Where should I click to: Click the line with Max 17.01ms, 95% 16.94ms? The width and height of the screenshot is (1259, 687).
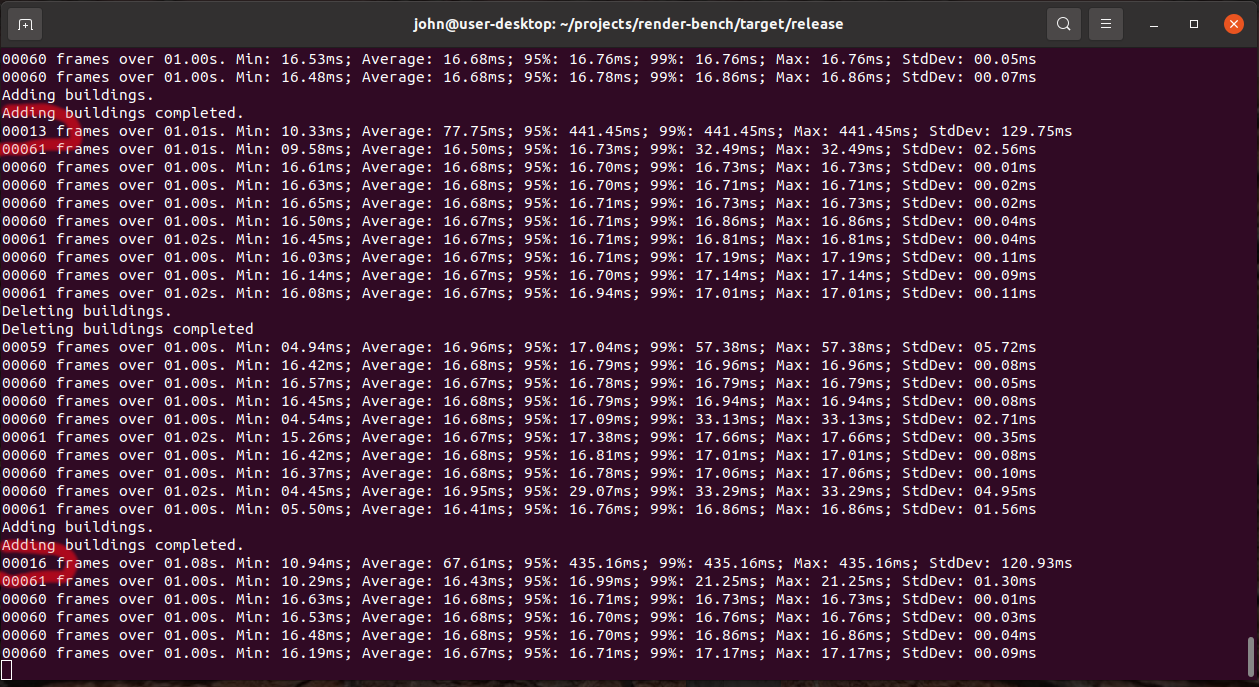pos(519,293)
